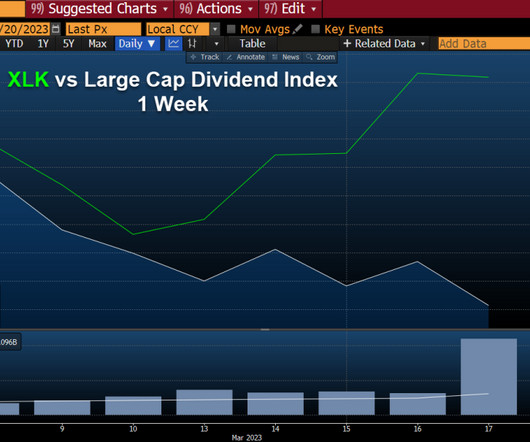Click the volume bar for March 14
Image resolution: width=530 pixels, height=442 pixels.
[x=275, y=403]
